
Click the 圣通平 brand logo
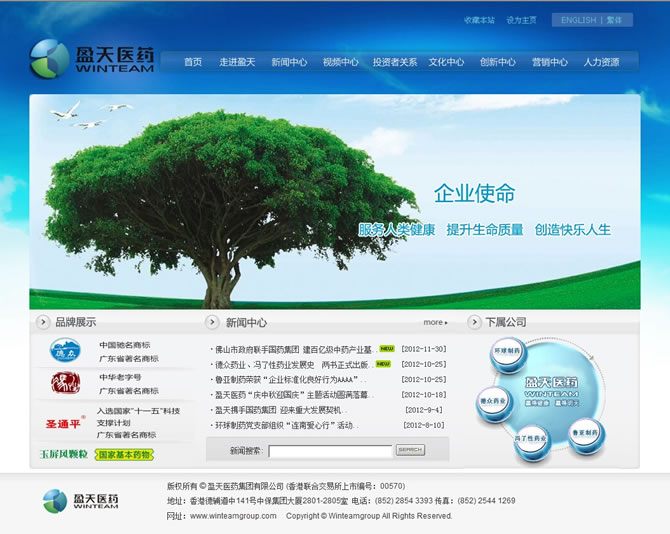tap(64, 423)
